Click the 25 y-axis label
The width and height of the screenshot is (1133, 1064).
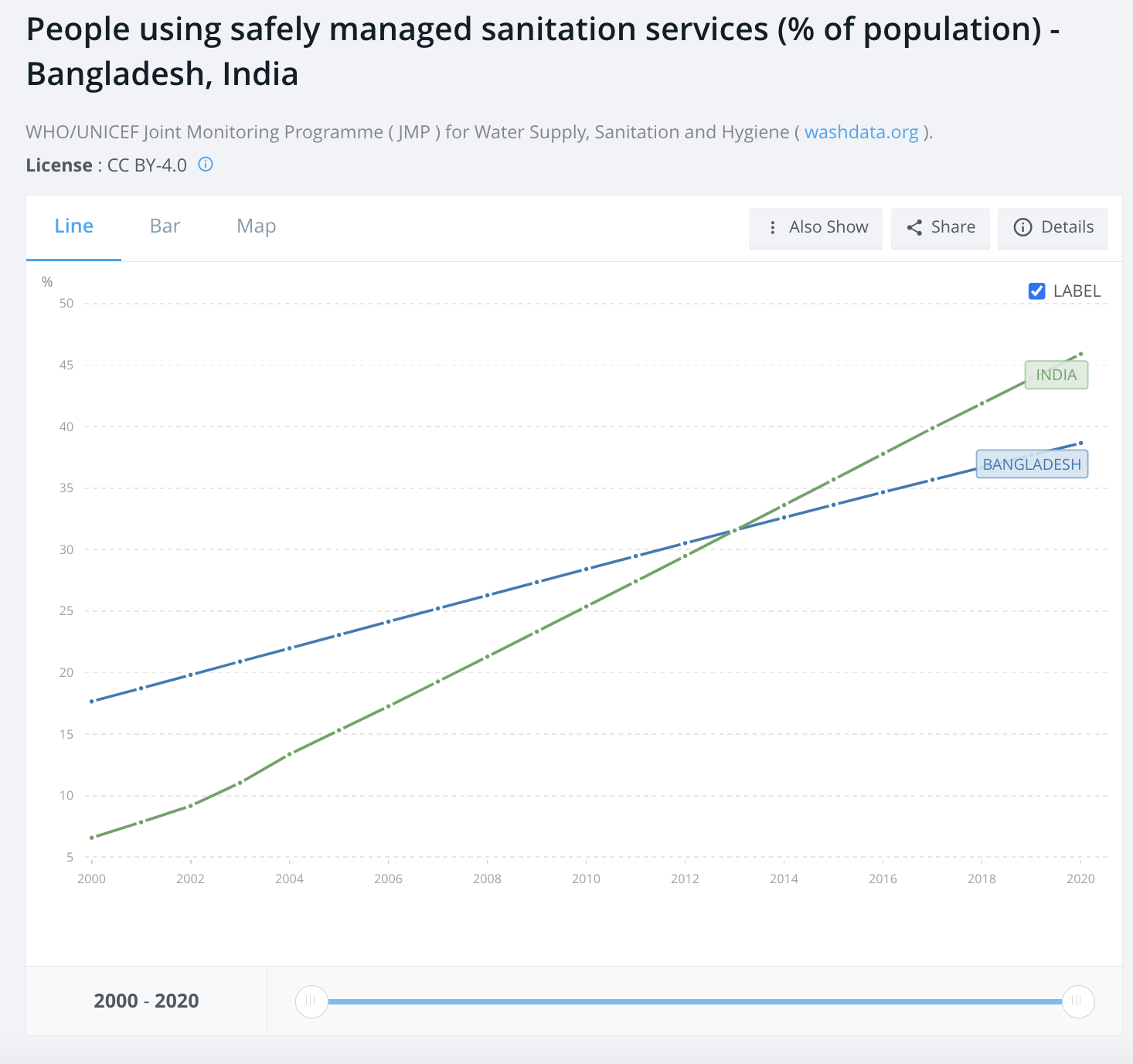coord(66,611)
